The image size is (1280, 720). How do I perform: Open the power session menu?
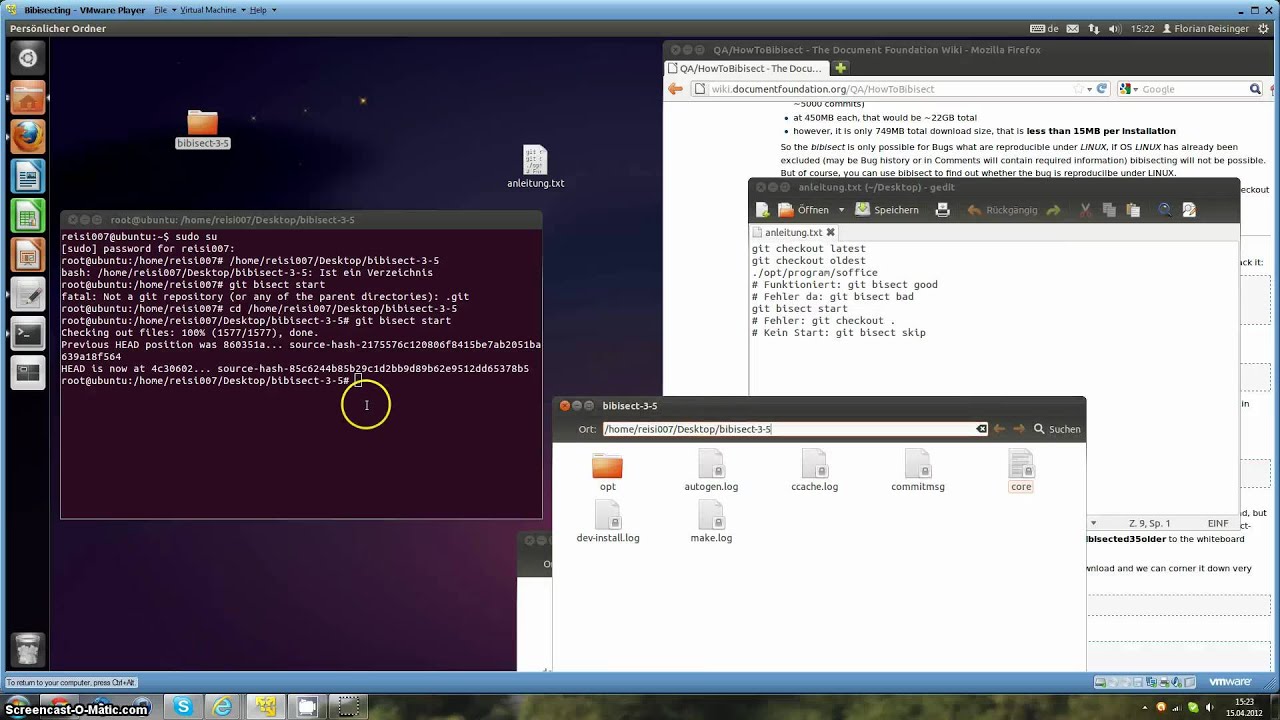[1264, 29]
